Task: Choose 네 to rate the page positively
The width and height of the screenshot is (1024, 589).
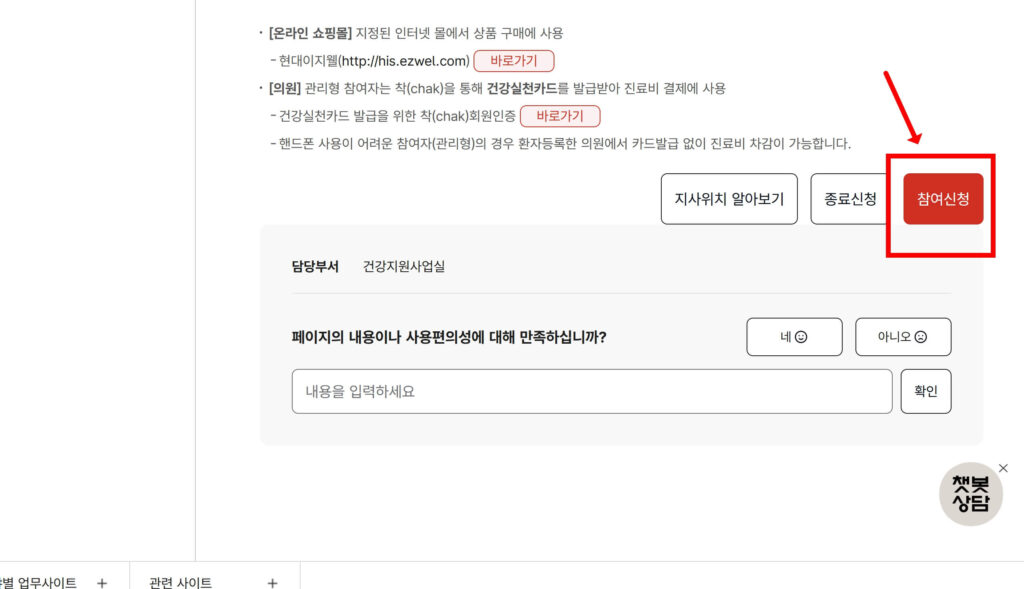Action: click(794, 336)
